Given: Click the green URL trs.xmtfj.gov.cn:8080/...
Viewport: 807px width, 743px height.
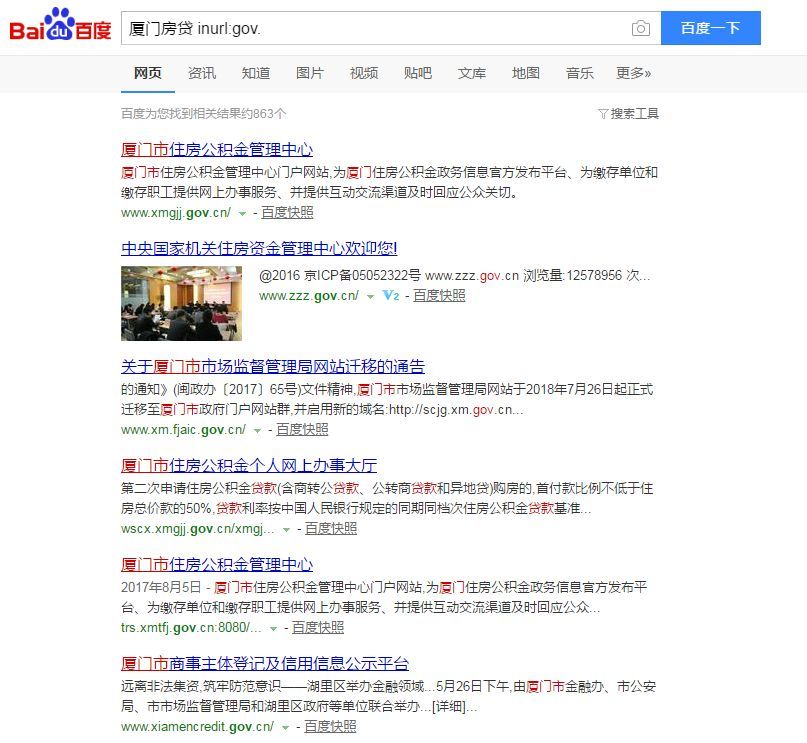Looking at the screenshot, I should [191, 628].
